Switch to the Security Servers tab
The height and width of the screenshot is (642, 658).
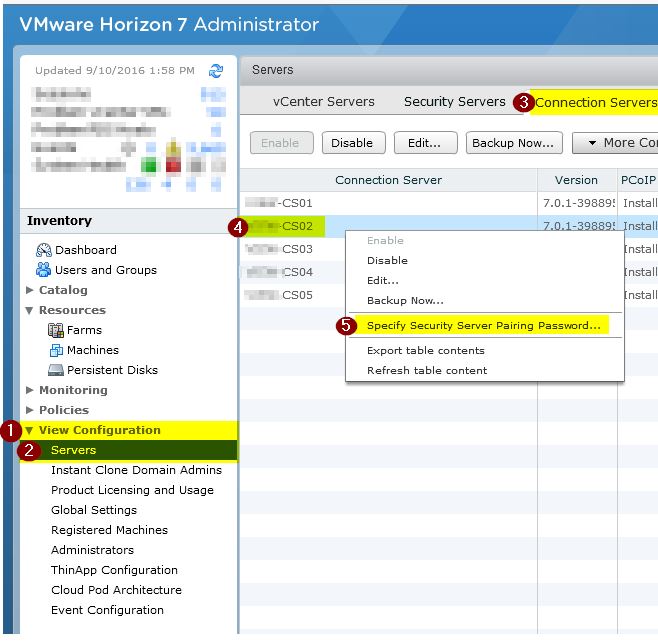point(454,102)
